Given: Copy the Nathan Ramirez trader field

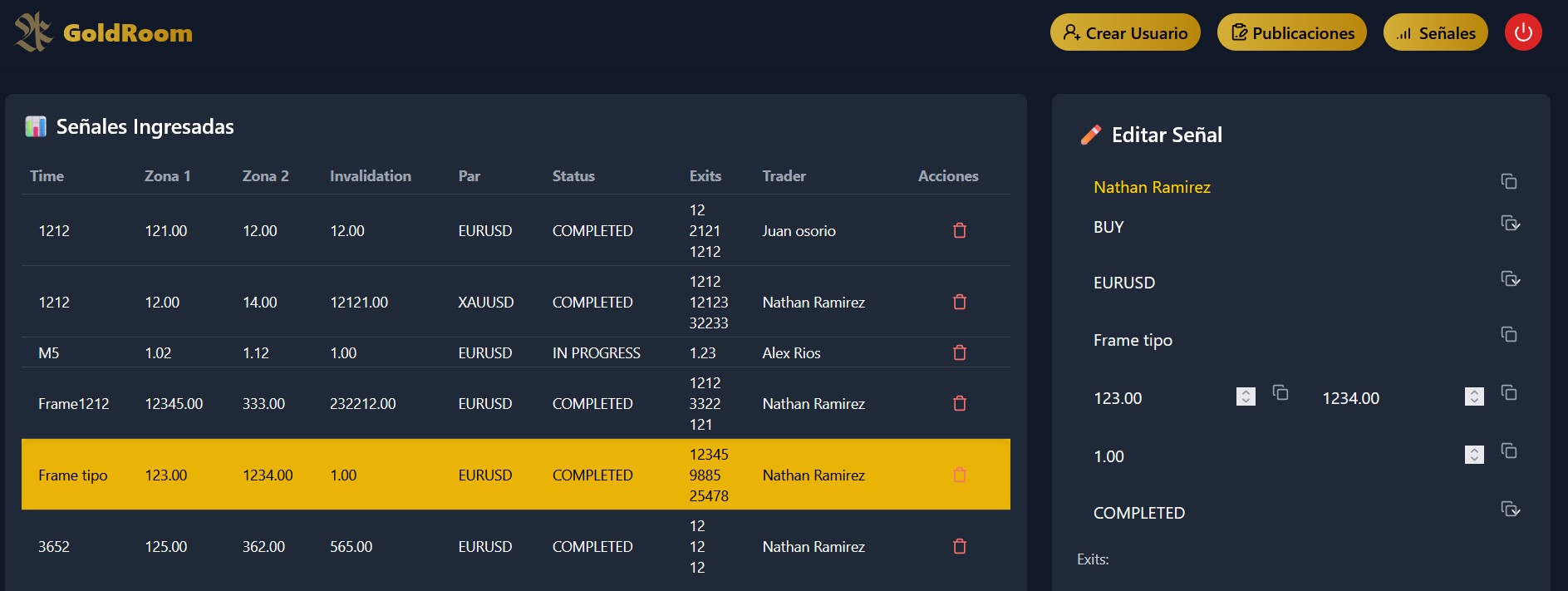Looking at the screenshot, I should 1508,181.
